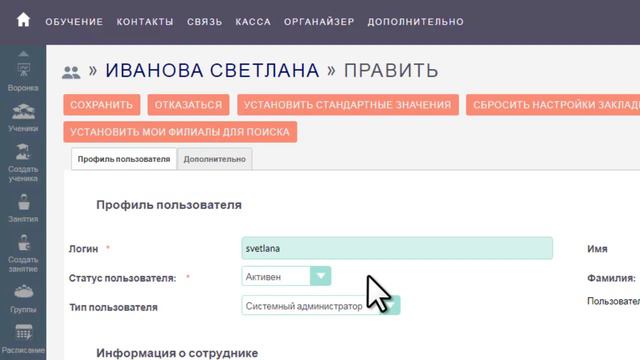Open the Иванова Светлана breadcrumb link

212,70
